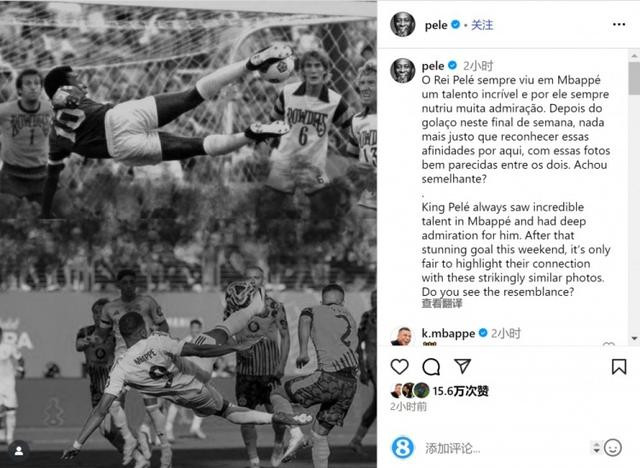Open the three-dot more options menu
640x468 pixels.
[x=619, y=24]
